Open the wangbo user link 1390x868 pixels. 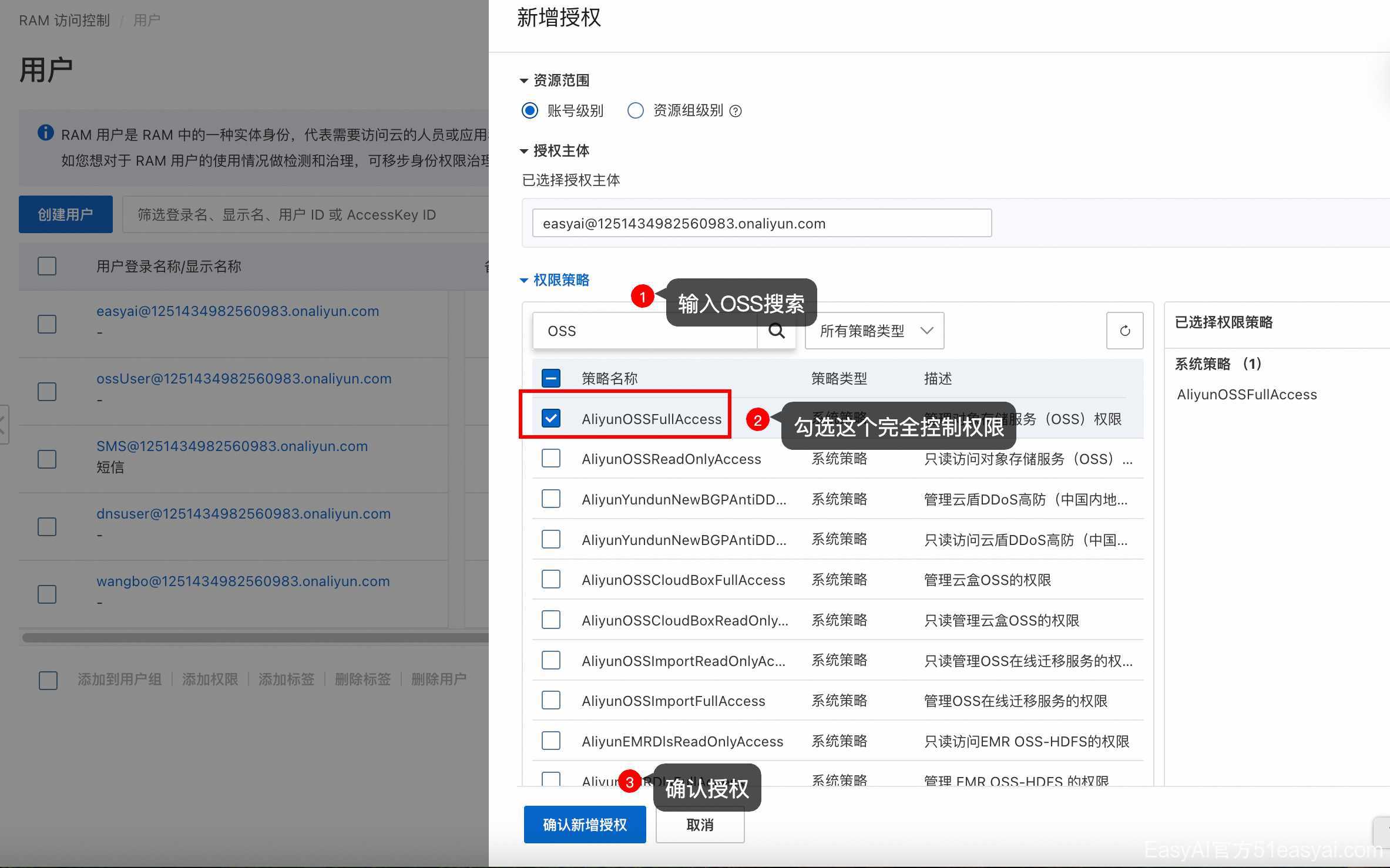243,581
